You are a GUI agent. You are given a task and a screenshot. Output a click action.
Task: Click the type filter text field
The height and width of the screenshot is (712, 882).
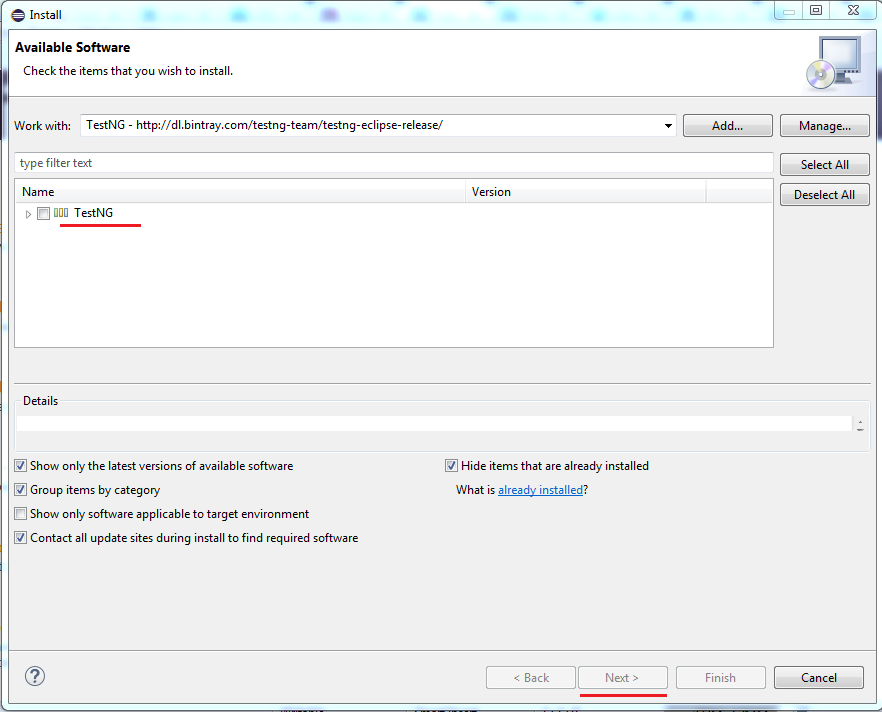tap(394, 163)
